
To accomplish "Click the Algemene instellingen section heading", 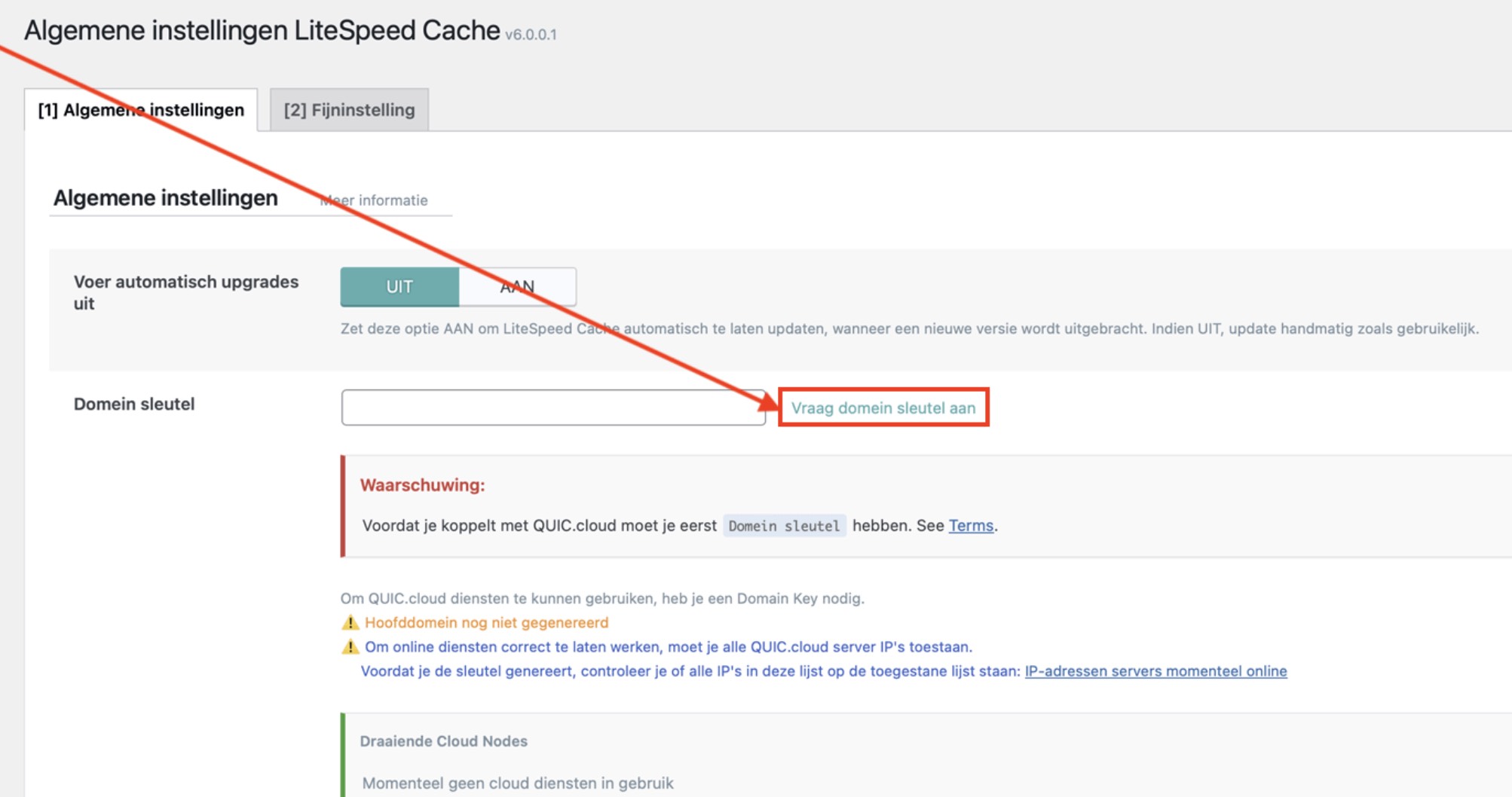I will click(x=166, y=198).
